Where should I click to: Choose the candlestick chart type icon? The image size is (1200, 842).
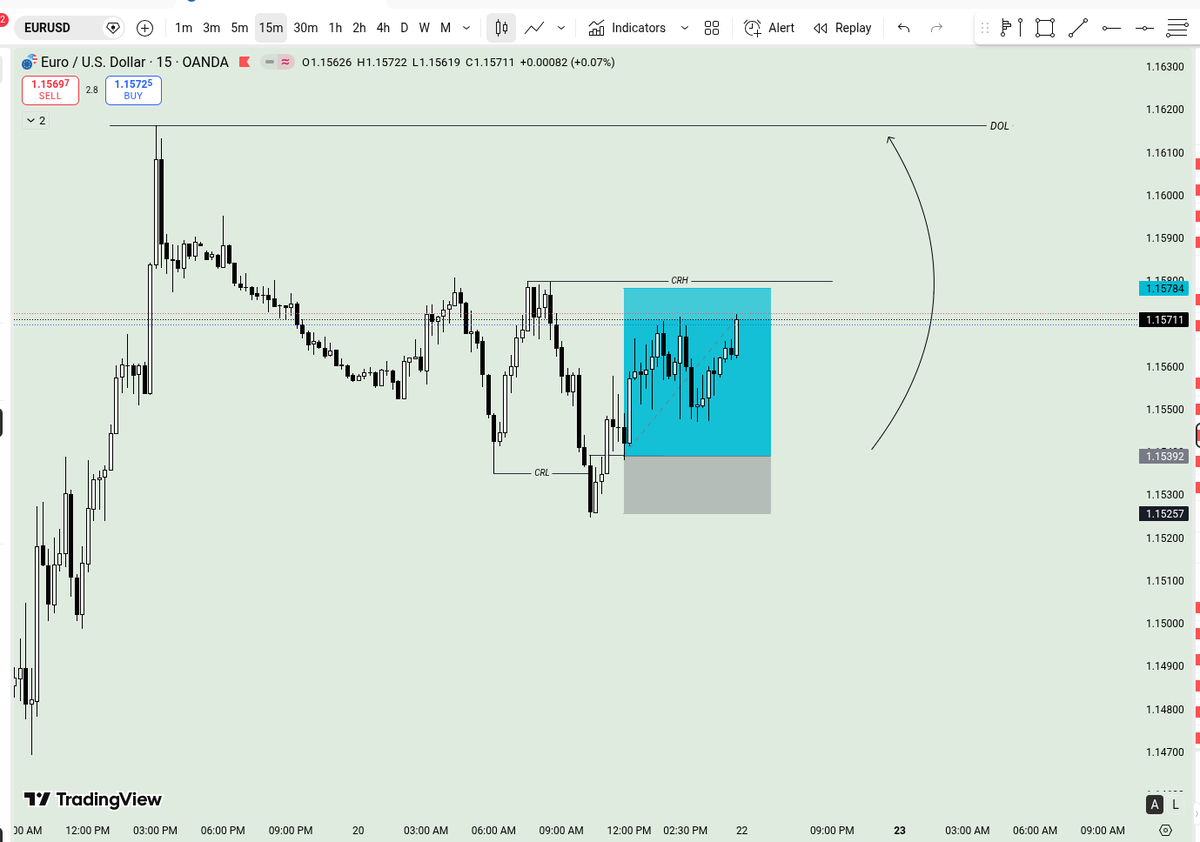[503, 28]
